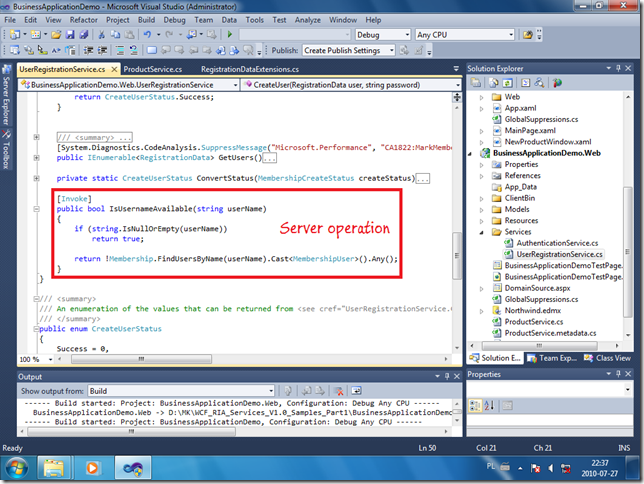The height and width of the screenshot is (484, 644).
Task: Click the Decrease Indent toolbar icon
Action: (88, 51)
